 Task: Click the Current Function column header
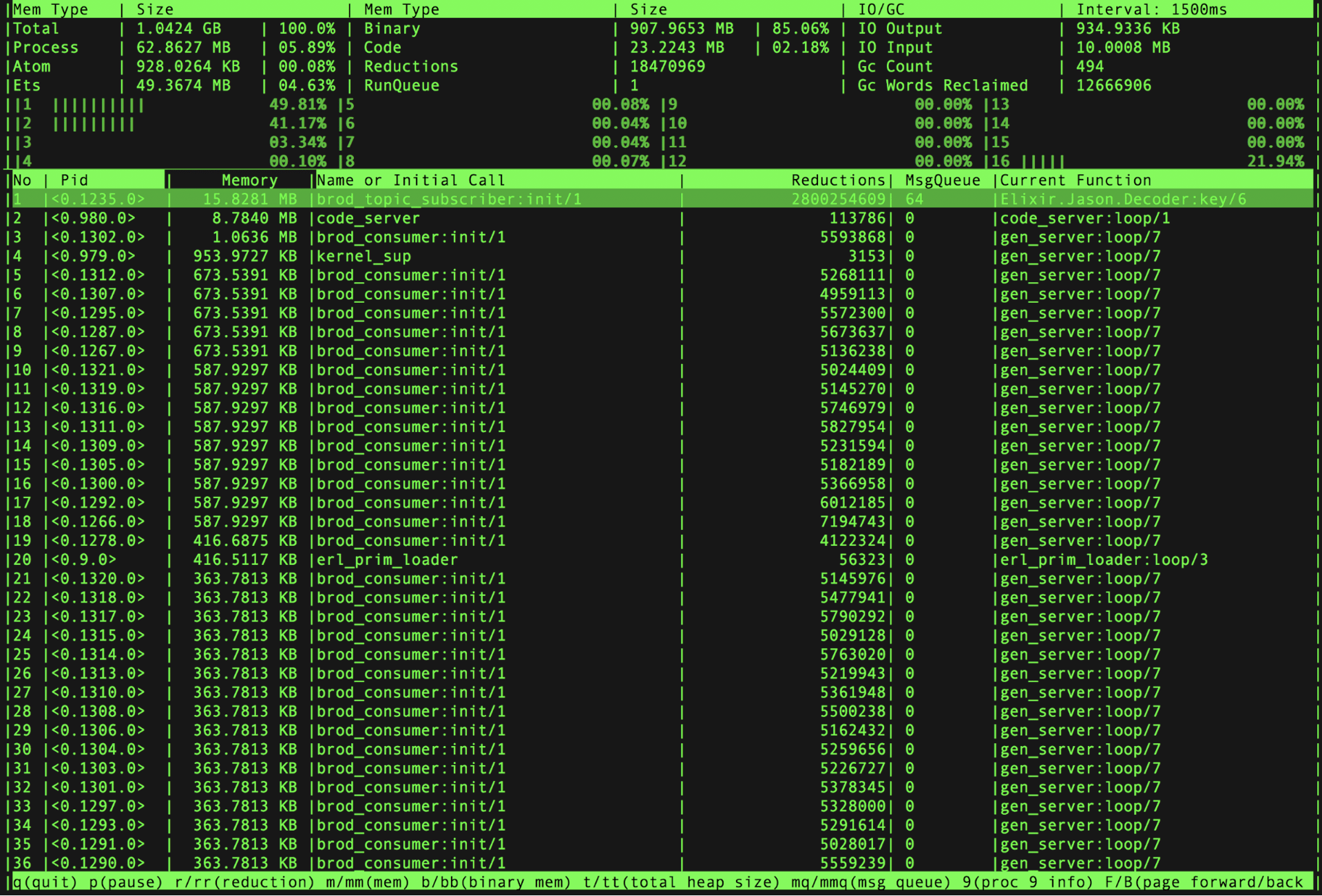tap(1076, 180)
